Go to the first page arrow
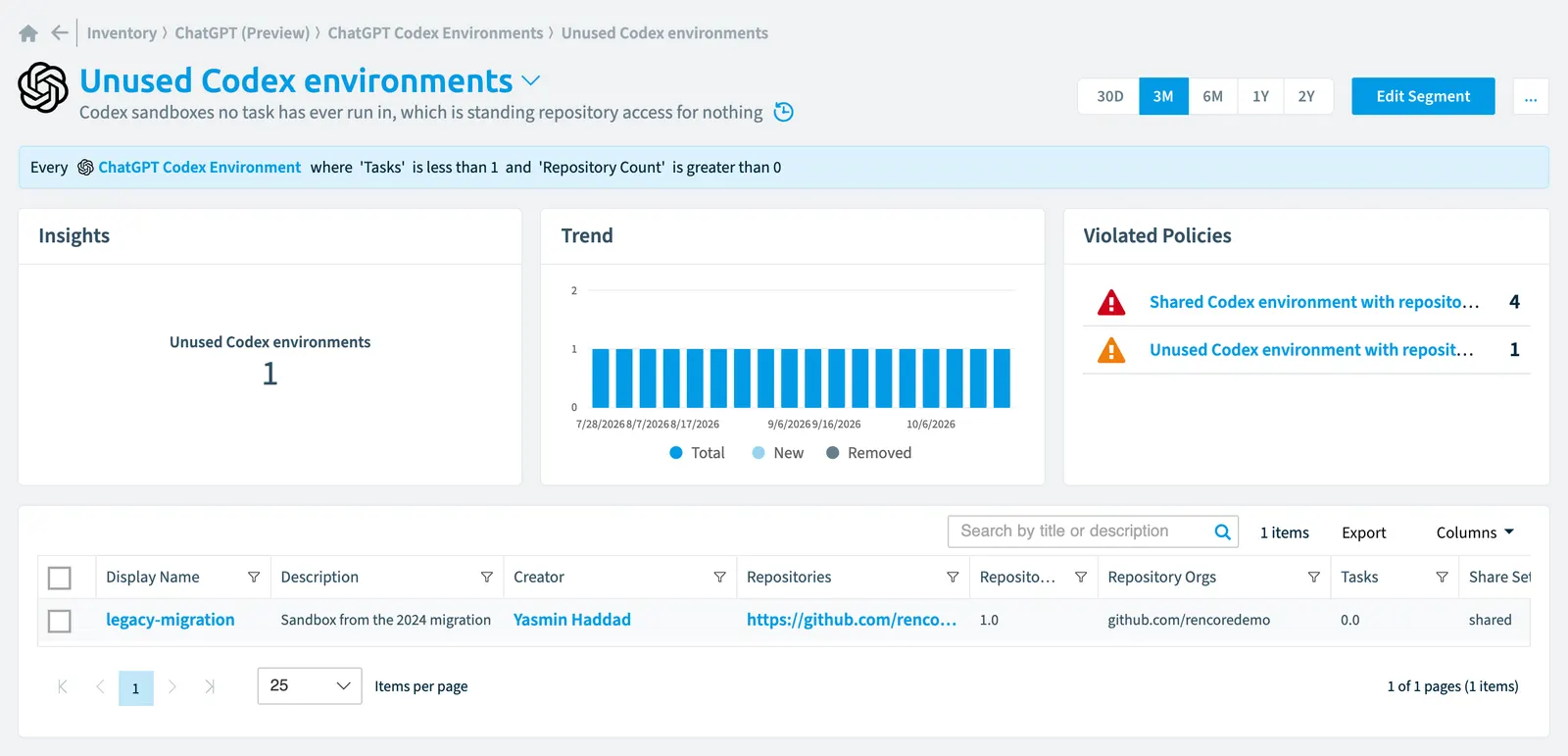The image size is (1568, 756). click(63, 686)
